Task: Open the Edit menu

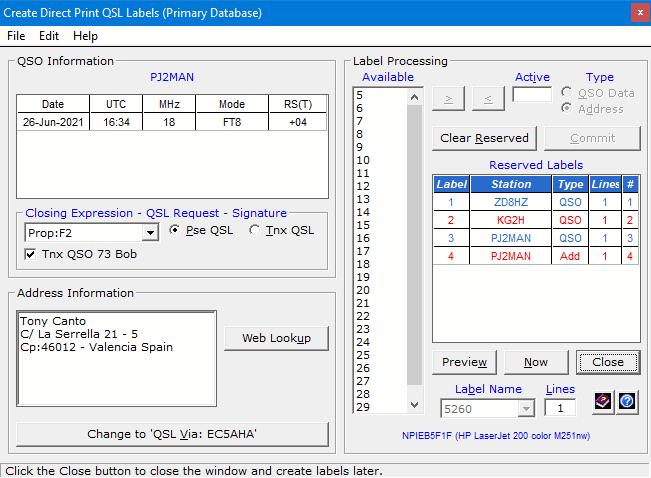Action: (x=49, y=36)
